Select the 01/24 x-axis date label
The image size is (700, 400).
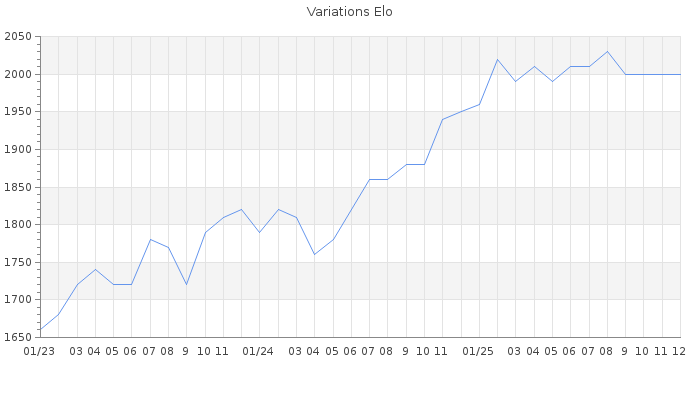pos(259,352)
